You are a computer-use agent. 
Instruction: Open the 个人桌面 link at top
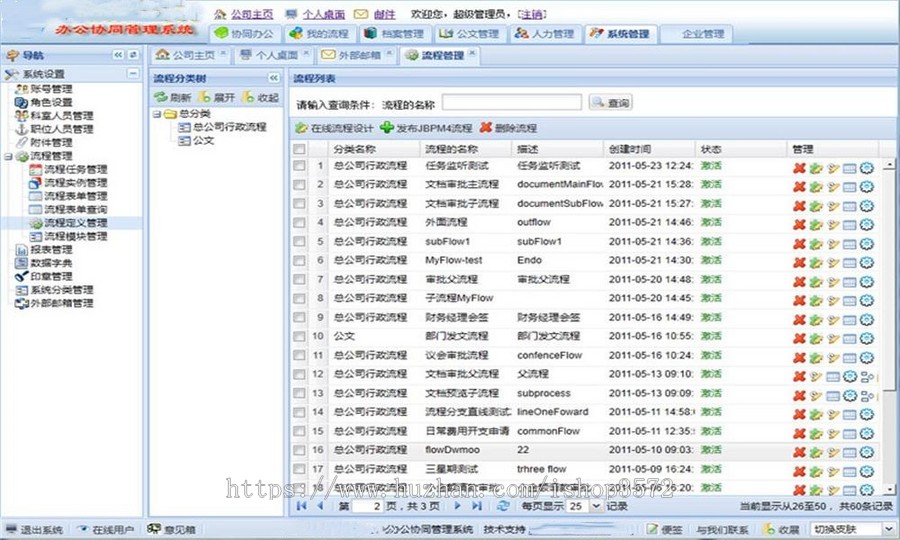click(x=324, y=14)
